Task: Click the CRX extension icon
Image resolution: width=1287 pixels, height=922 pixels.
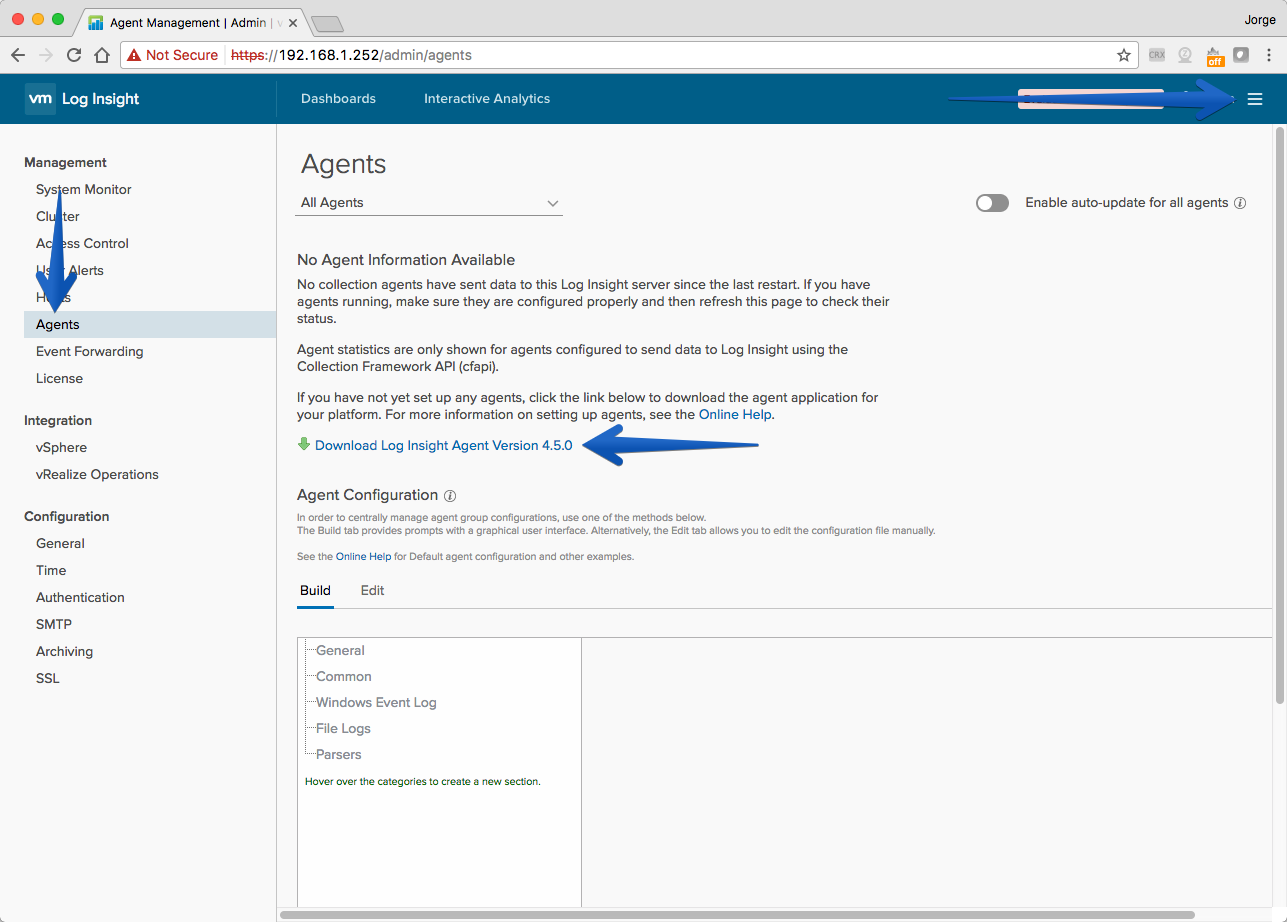Action: pos(1157,55)
